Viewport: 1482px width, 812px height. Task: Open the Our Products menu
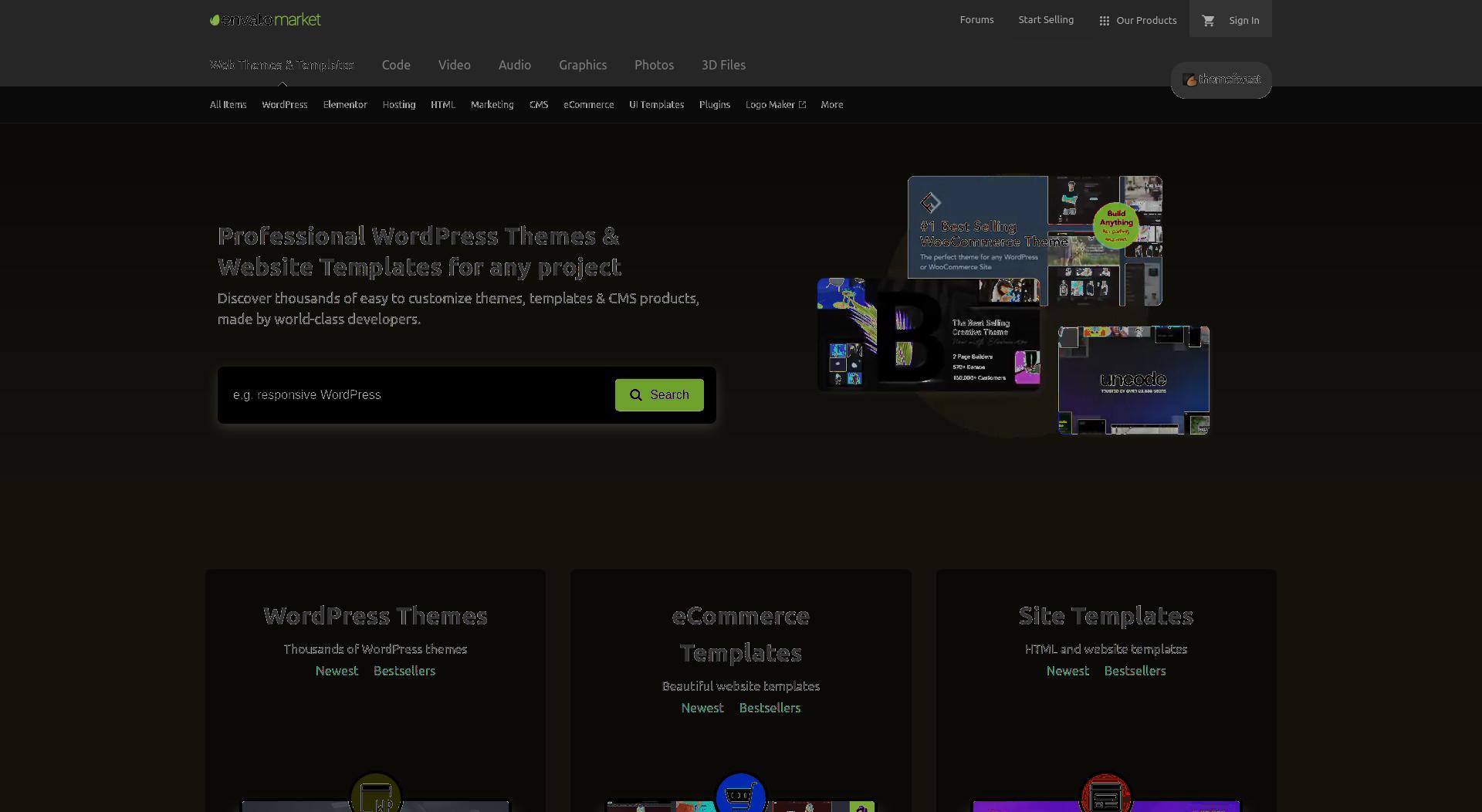pos(1138,21)
